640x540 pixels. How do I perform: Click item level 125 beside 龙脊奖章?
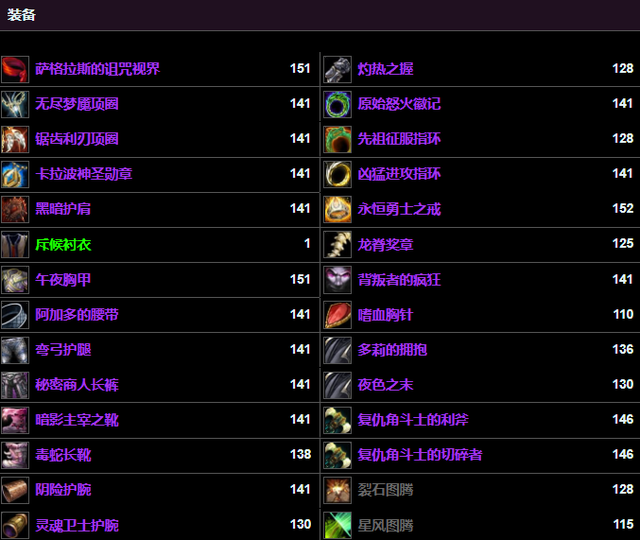click(623, 244)
